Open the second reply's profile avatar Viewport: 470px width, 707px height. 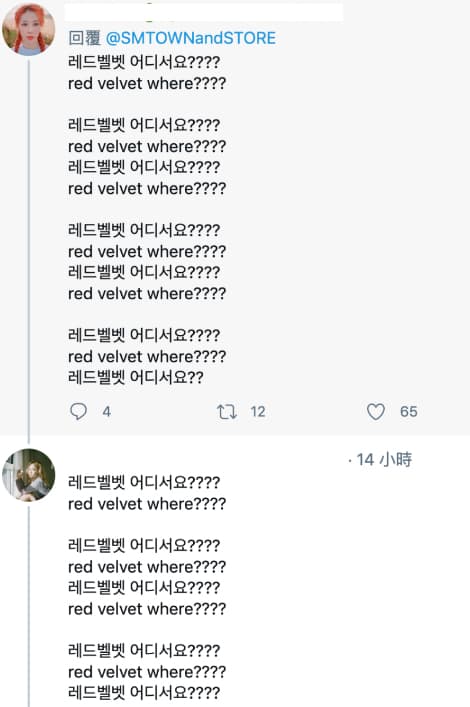tap(29, 475)
